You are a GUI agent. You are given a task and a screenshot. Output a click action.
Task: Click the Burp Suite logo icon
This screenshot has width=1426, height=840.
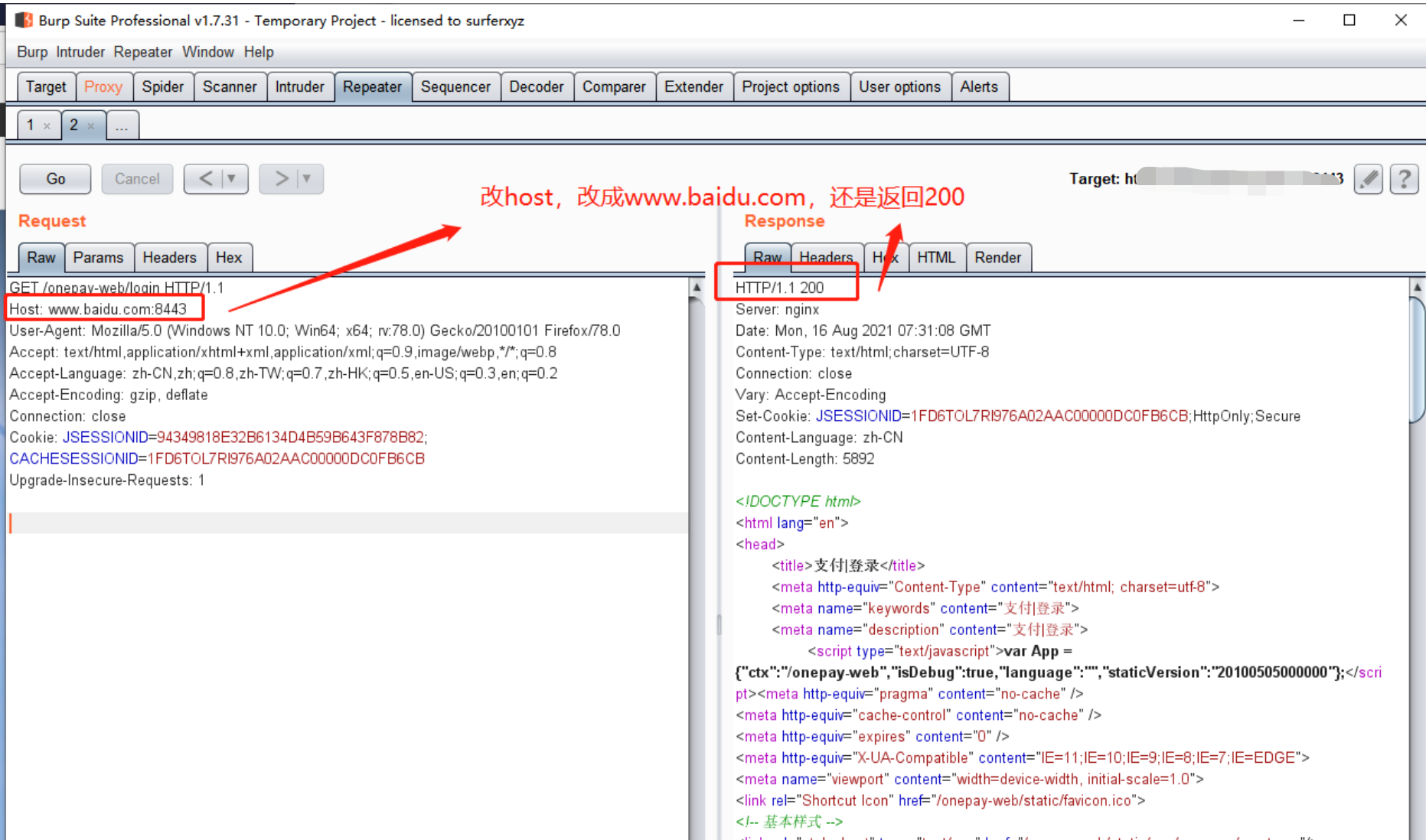(24, 20)
